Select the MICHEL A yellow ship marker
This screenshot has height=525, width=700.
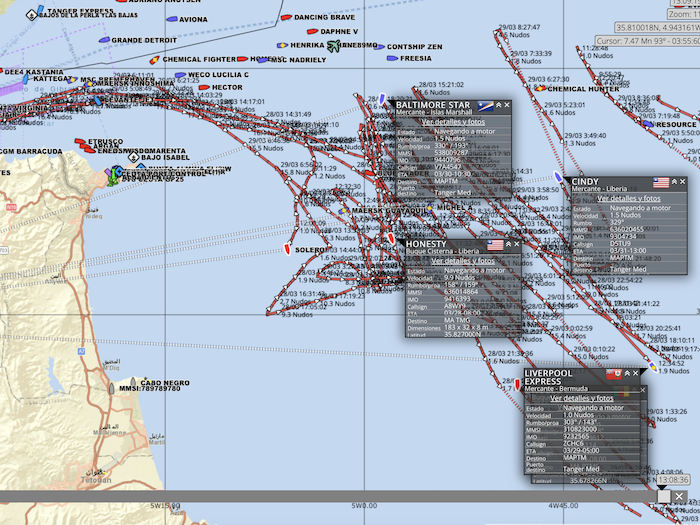(x=429, y=208)
